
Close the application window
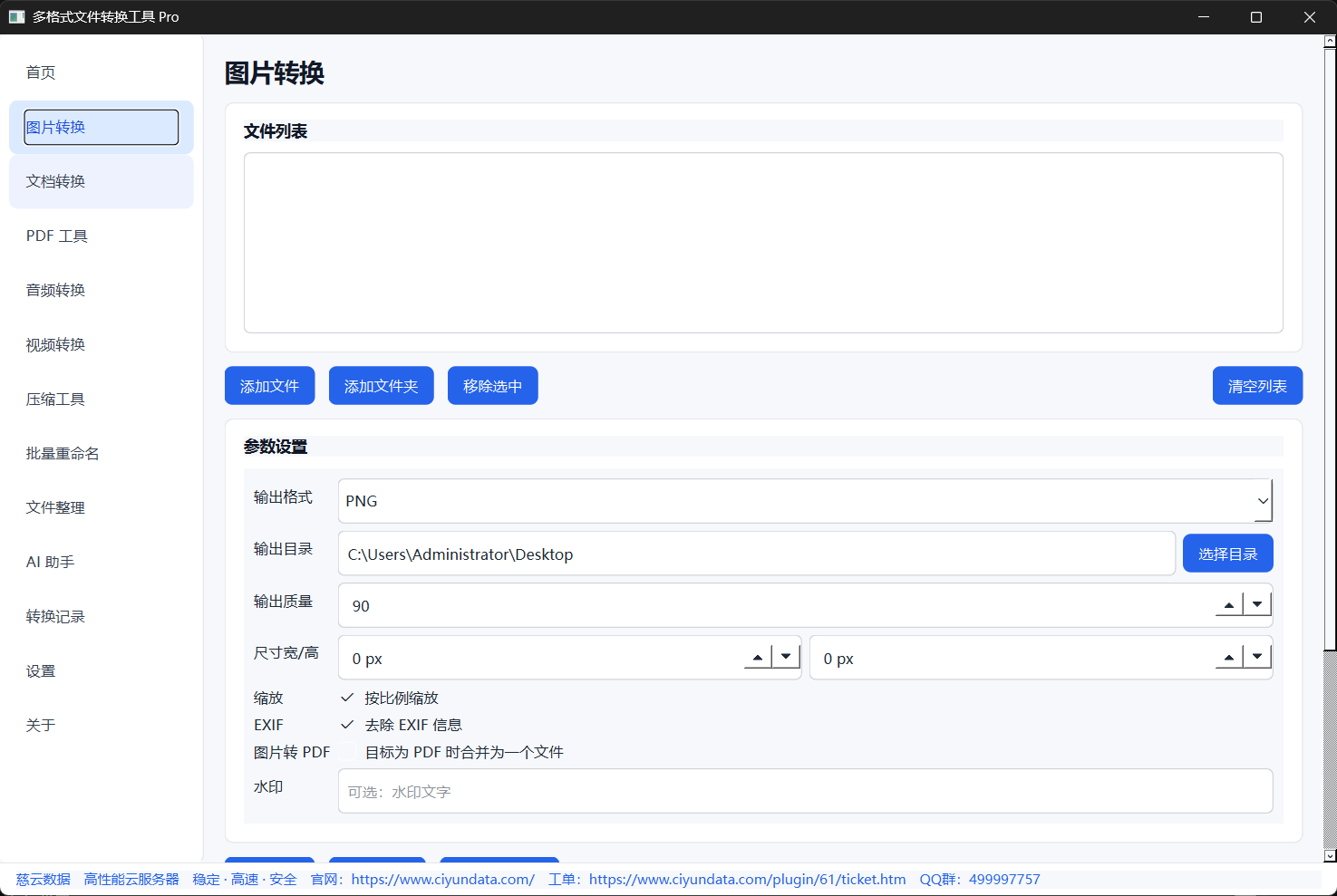point(1310,17)
